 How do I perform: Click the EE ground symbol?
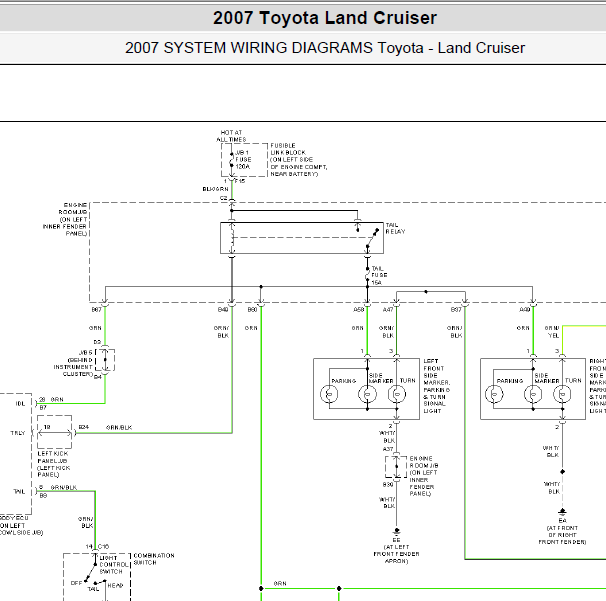point(396,531)
